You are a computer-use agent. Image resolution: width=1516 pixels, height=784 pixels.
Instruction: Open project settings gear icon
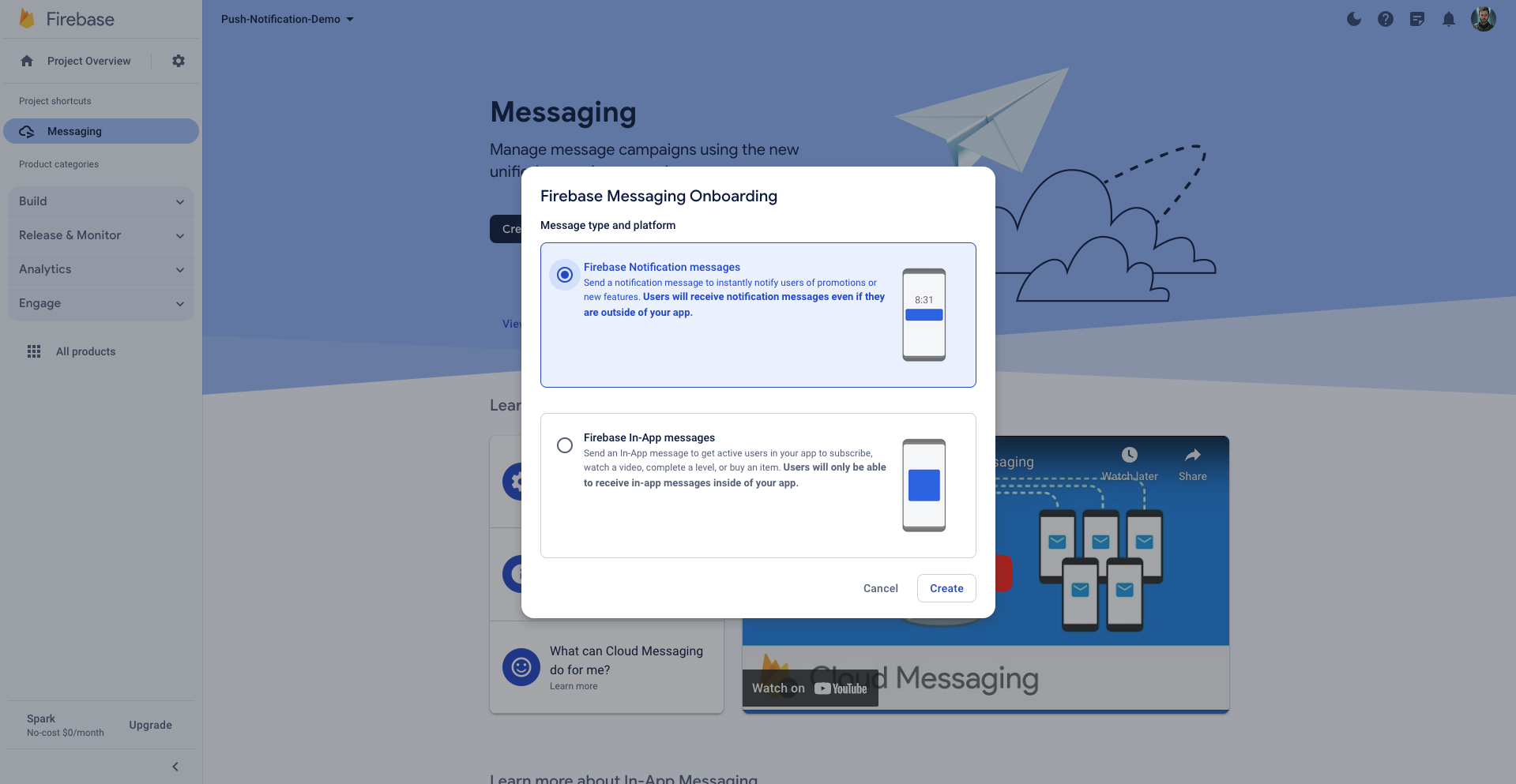[x=179, y=61]
